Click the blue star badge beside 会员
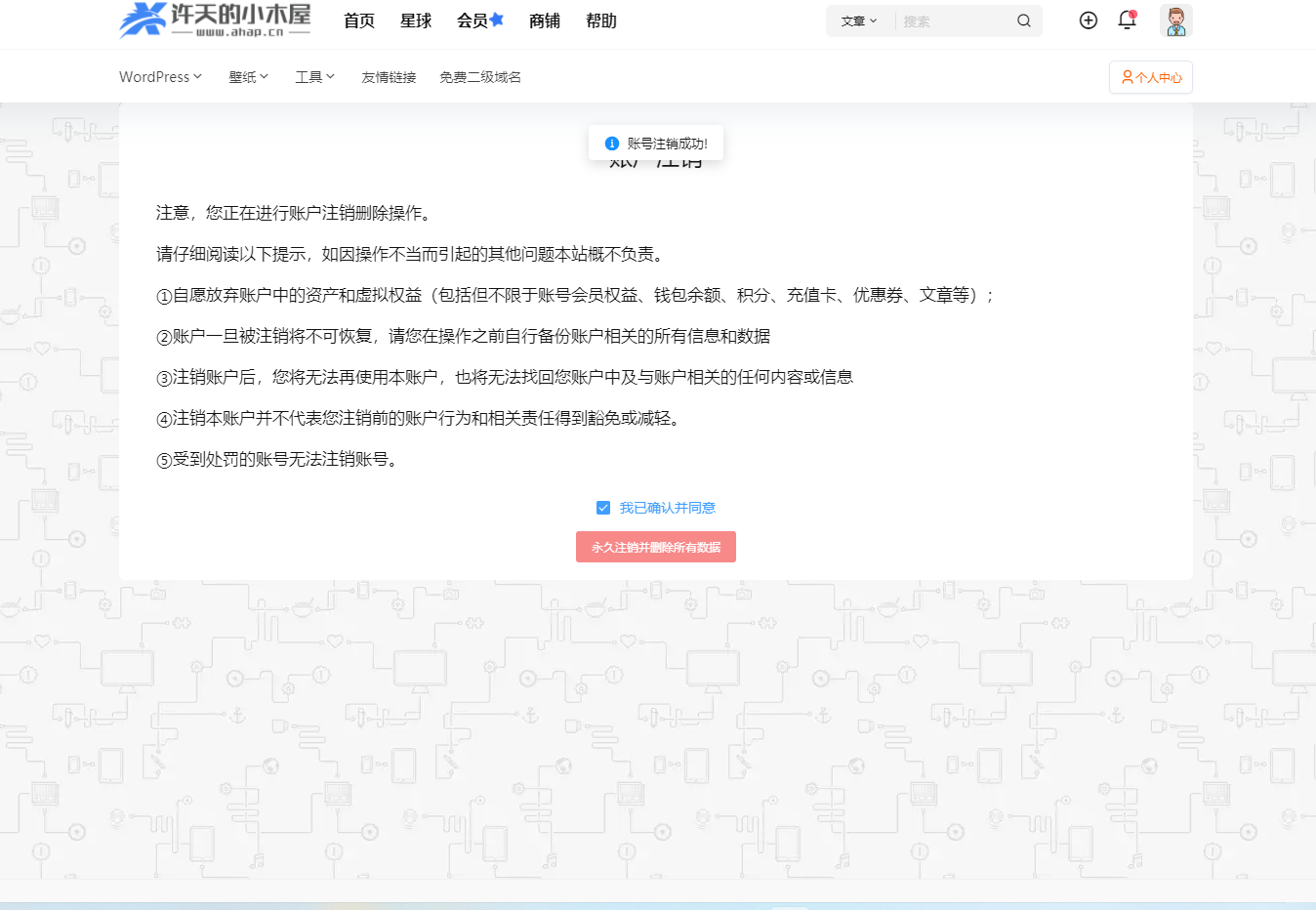This screenshot has height=910, width=1316. click(x=497, y=19)
